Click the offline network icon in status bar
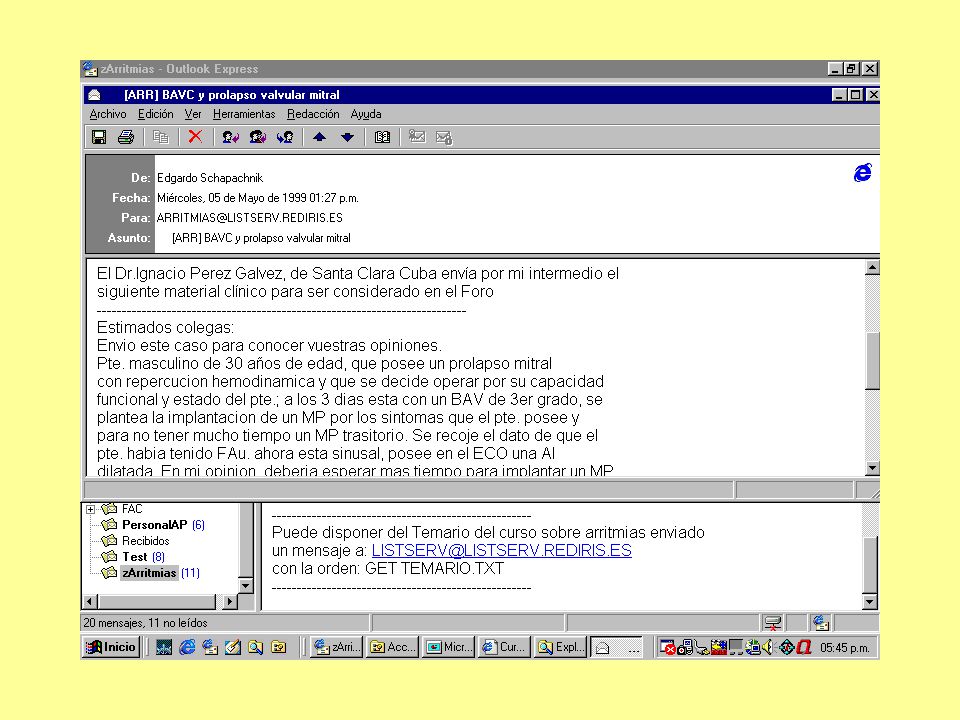This screenshot has width=960, height=720. pyautogui.click(x=773, y=623)
